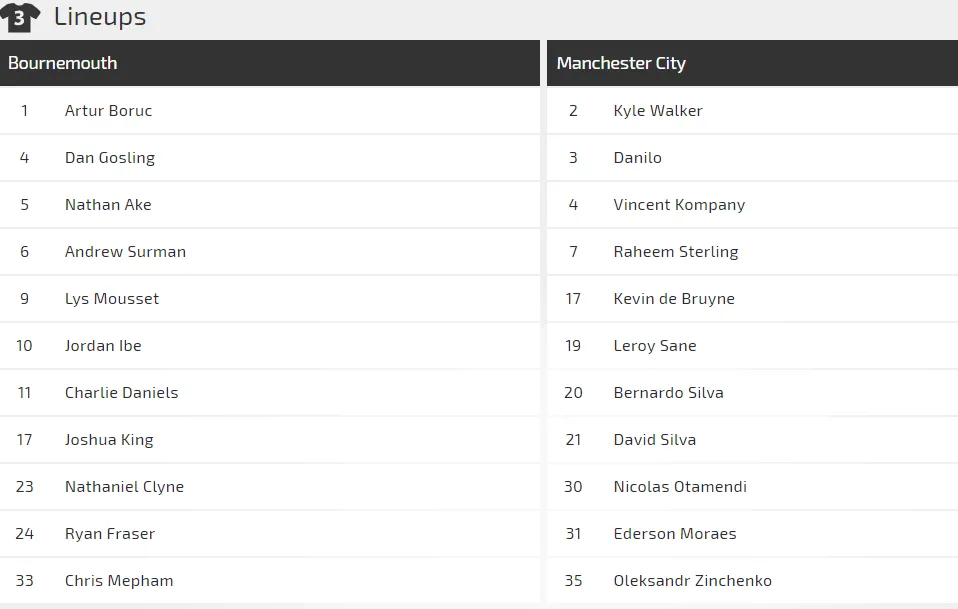Click Vincent Kompany's name
Viewport: 958px width, 609px height.
[x=679, y=205]
